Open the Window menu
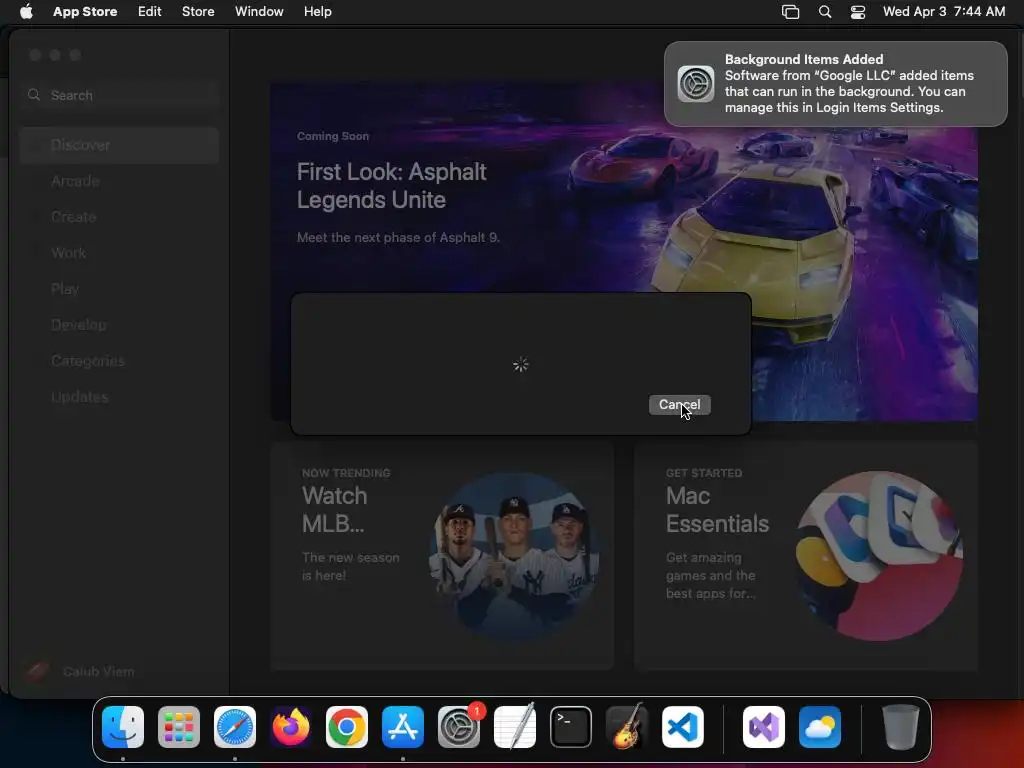Image resolution: width=1024 pixels, height=768 pixels. click(x=259, y=11)
